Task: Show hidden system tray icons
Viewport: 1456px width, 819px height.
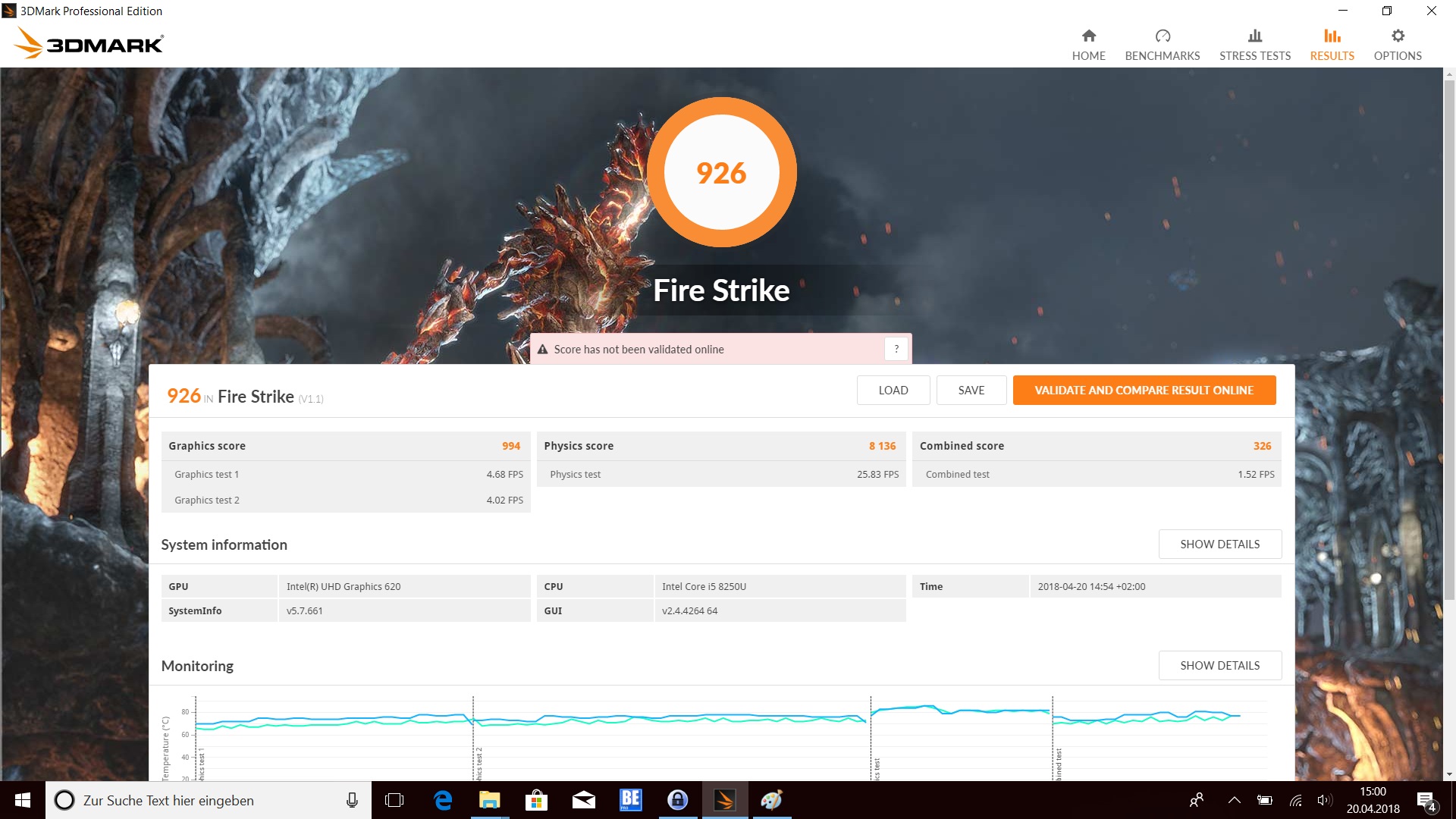Action: click(1234, 800)
